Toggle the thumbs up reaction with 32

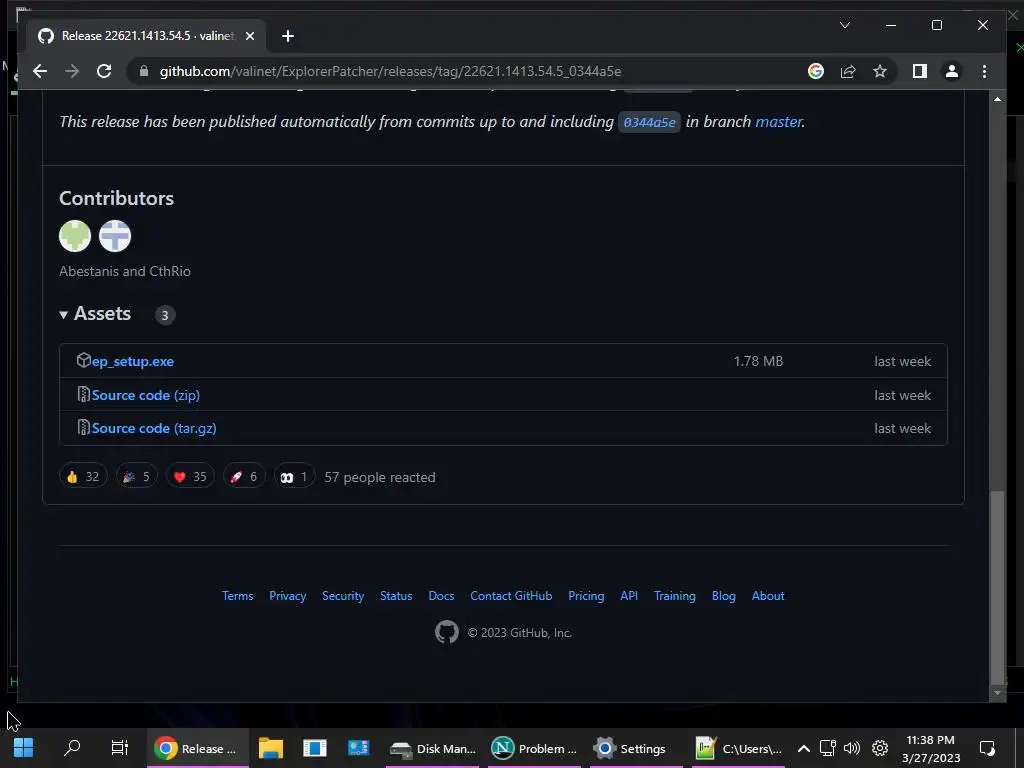coord(83,477)
